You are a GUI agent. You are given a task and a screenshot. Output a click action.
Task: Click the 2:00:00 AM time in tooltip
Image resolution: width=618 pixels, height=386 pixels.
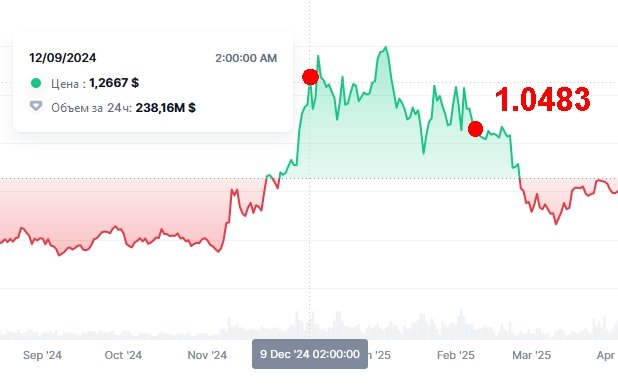click(246, 58)
